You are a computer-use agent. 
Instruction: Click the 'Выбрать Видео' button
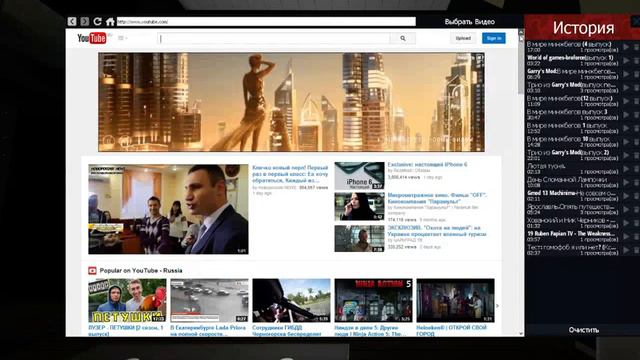(469, 22)
